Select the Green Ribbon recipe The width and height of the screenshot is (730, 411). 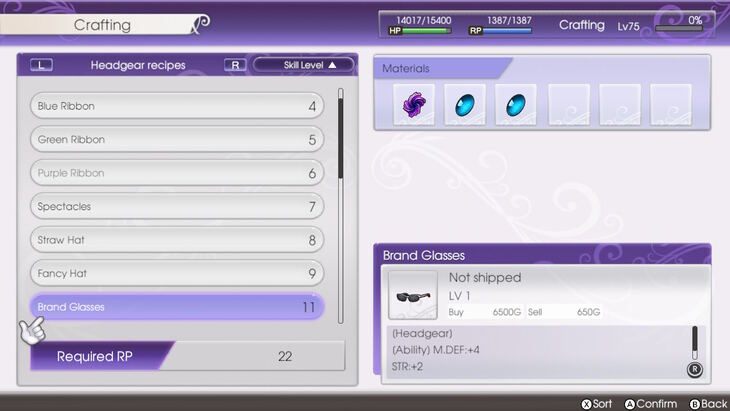[176, 140]
